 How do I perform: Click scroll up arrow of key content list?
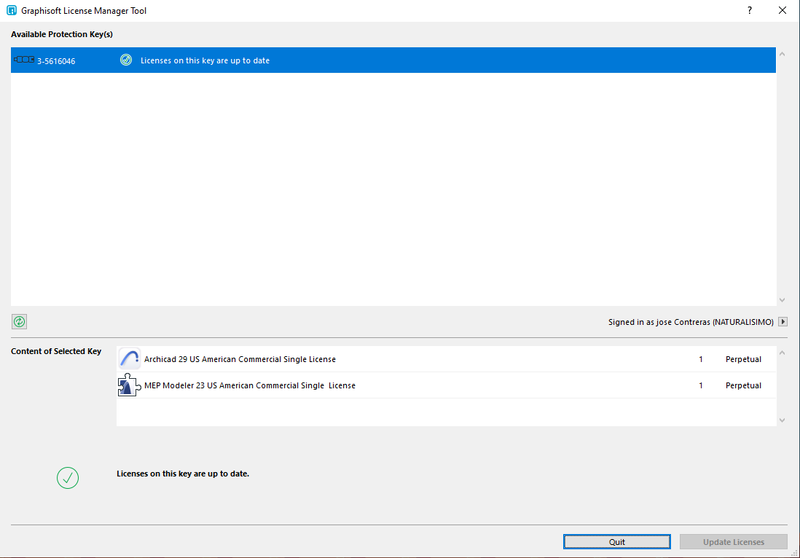tap(782, 353)
